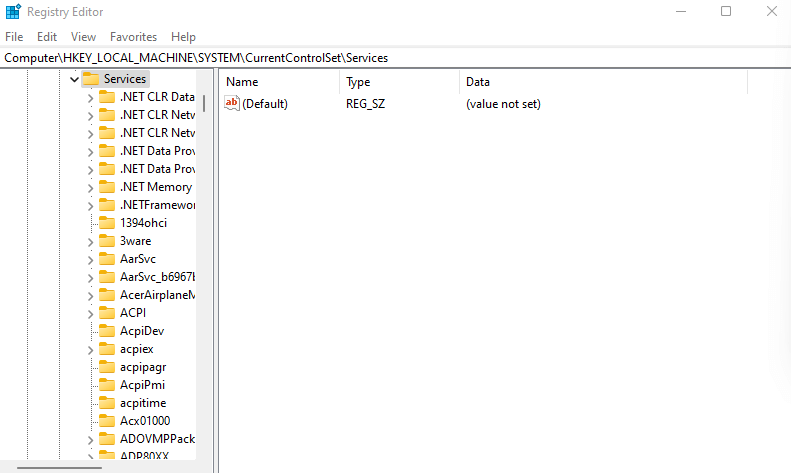Click the '(value not set)' data cell
The height and width of the screenshot is (473, 791).
tap(503, 104)
